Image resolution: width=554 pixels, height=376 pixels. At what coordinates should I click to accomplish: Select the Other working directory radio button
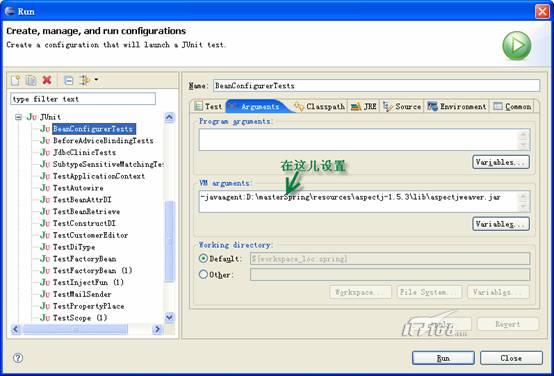tap(203, 274)
